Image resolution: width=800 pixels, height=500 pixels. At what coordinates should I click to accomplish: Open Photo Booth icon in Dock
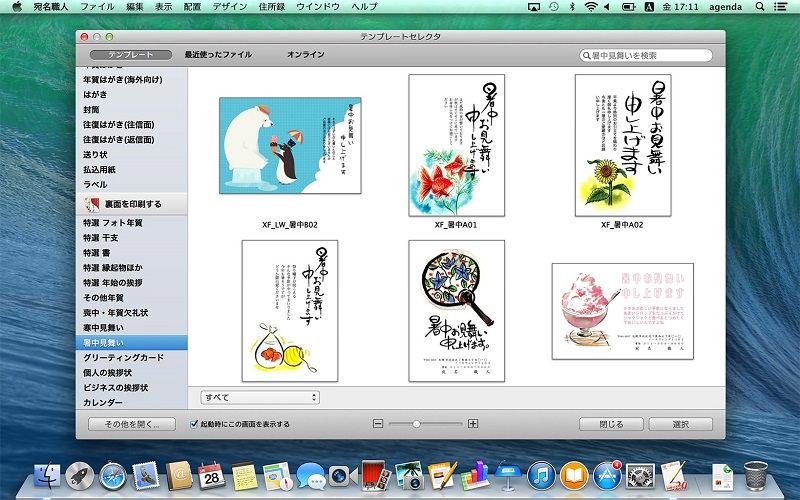tap(376, 476)
